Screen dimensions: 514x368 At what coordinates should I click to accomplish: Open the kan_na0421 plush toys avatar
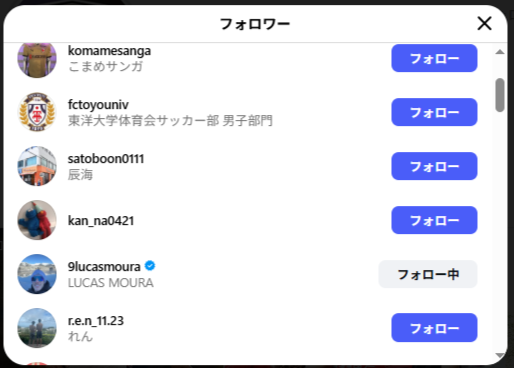pos(37,220)
